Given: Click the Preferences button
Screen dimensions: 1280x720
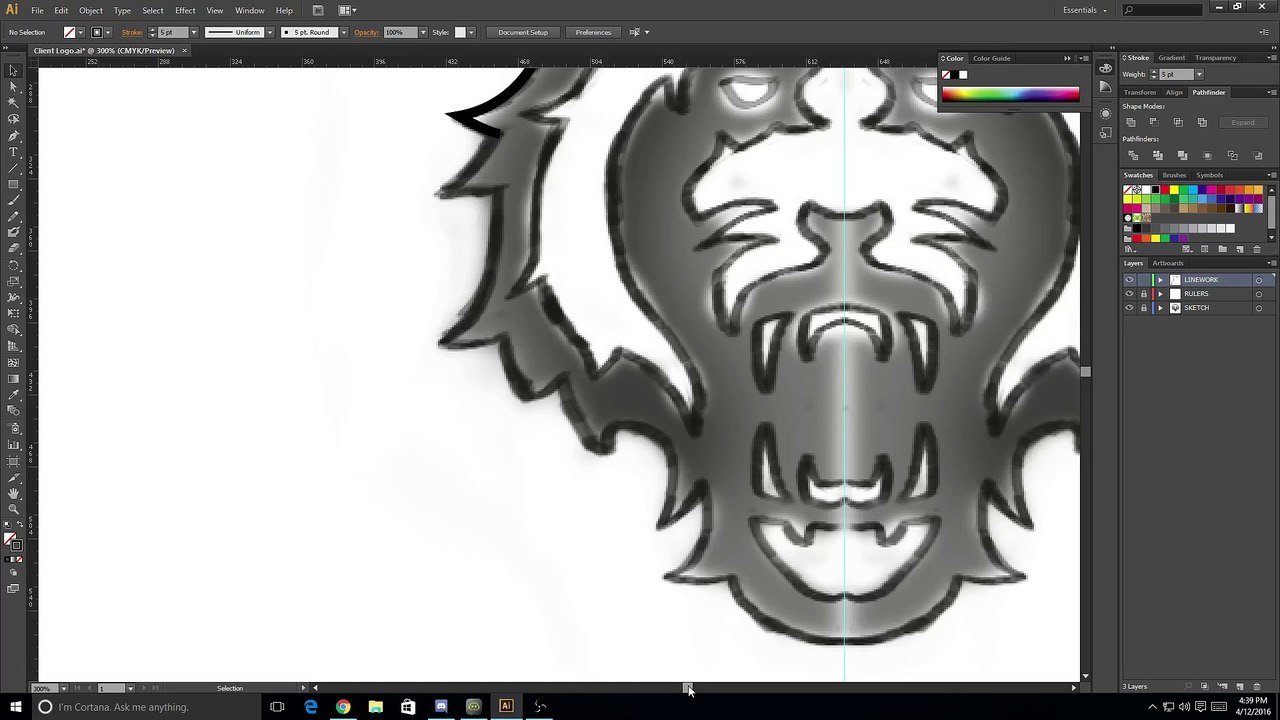Looking at the screenshot, I should point(593,32).
